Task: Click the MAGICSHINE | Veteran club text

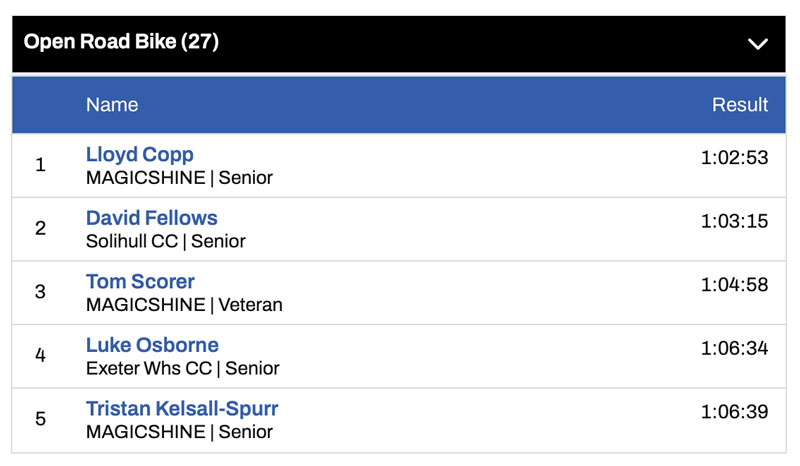Action: [184, 304]
